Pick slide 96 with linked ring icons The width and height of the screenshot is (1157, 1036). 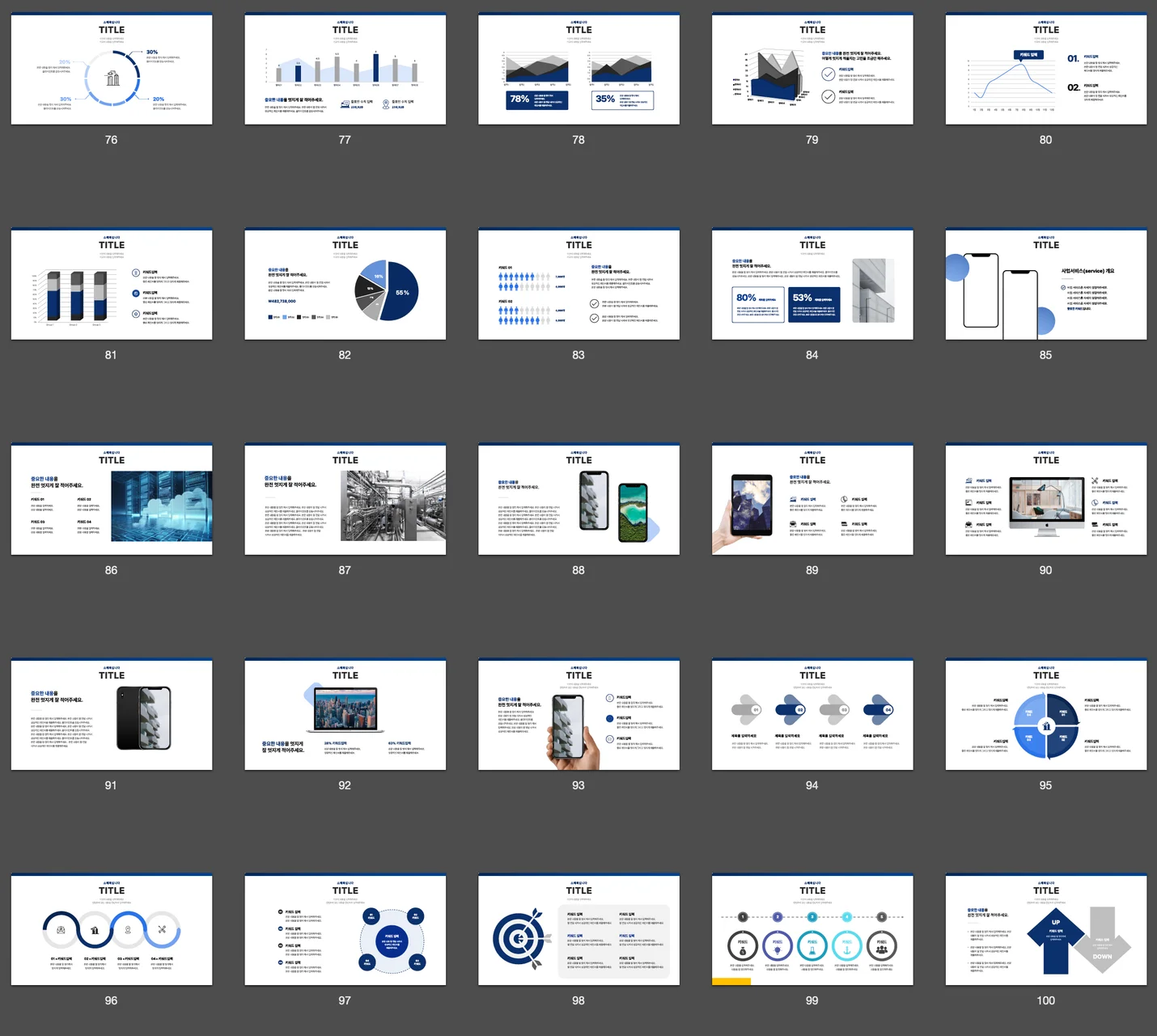pos(112,930)
